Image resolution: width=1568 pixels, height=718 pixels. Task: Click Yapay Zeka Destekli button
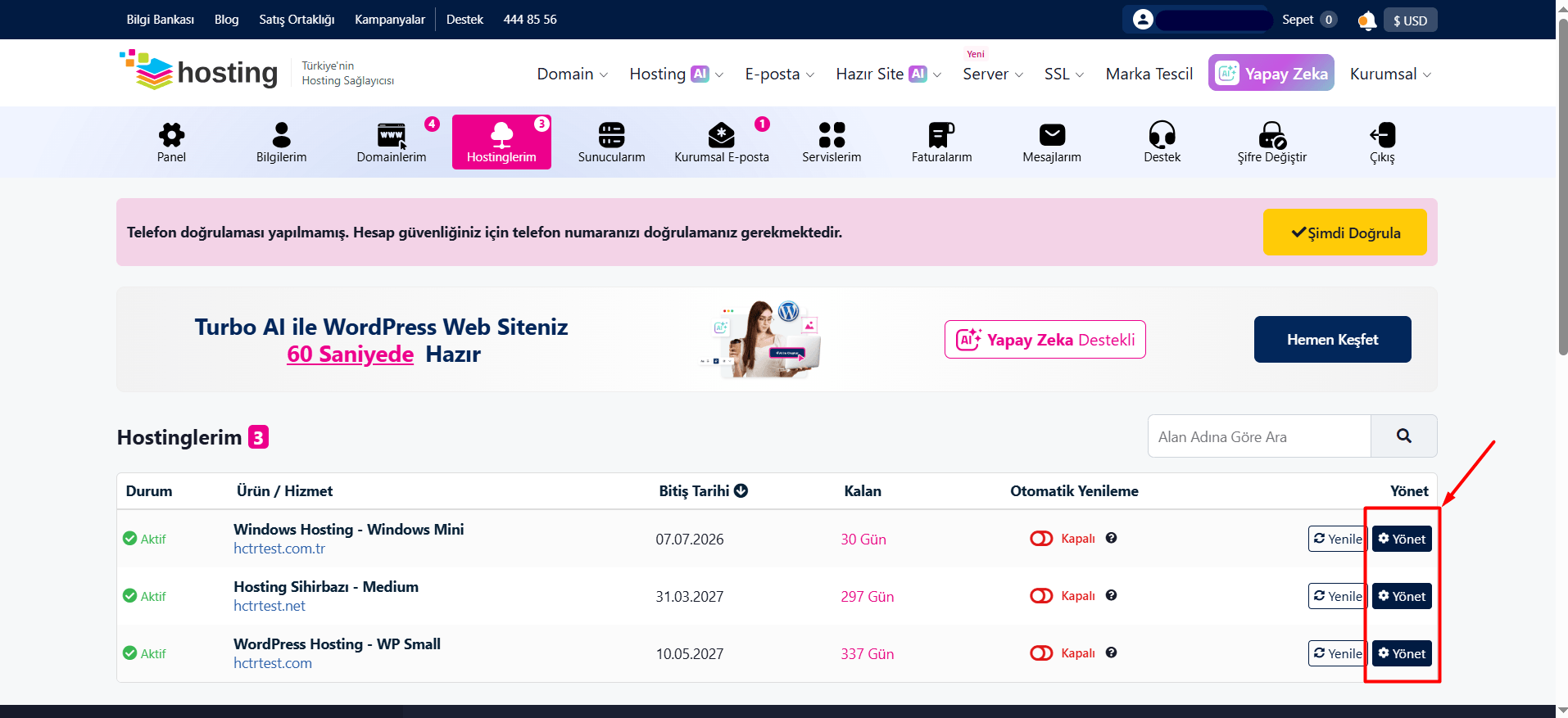point(1045,339)
